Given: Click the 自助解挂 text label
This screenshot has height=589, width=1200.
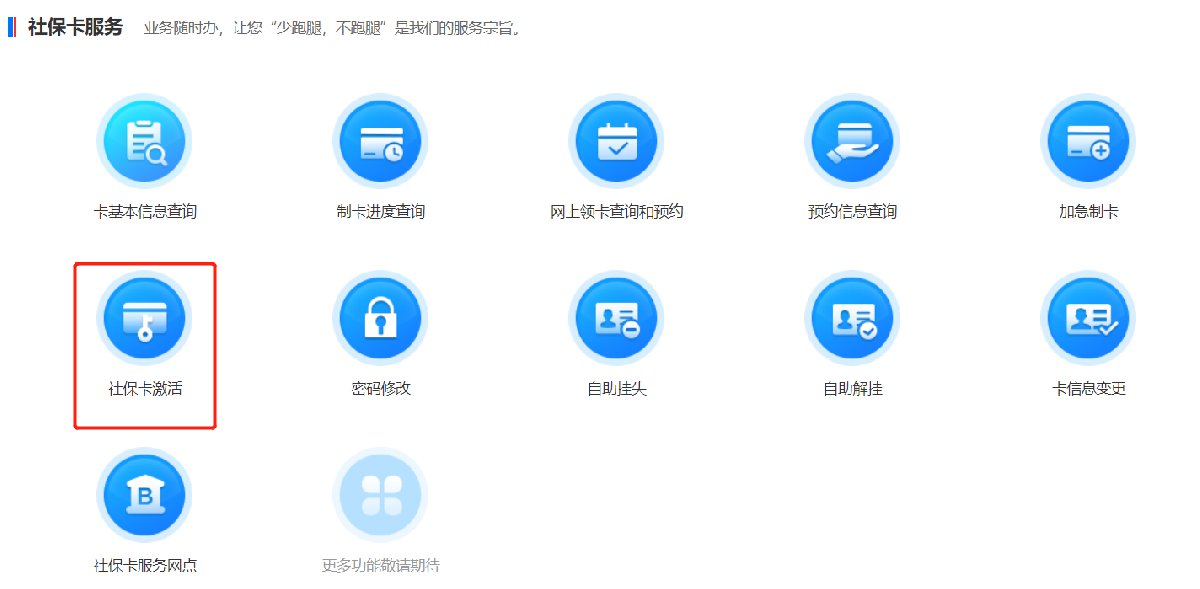Looking at the screenshot, I should tap(853, 389).
